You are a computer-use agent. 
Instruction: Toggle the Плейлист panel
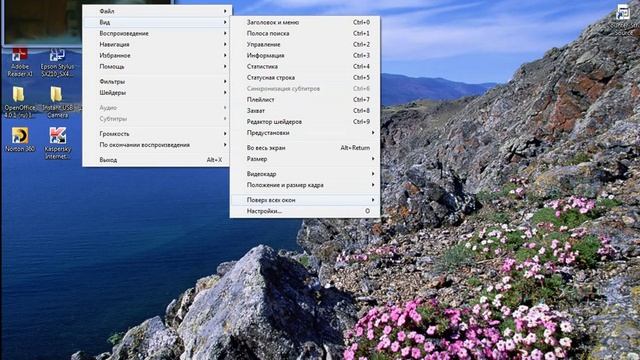click(x=305, y=99)
